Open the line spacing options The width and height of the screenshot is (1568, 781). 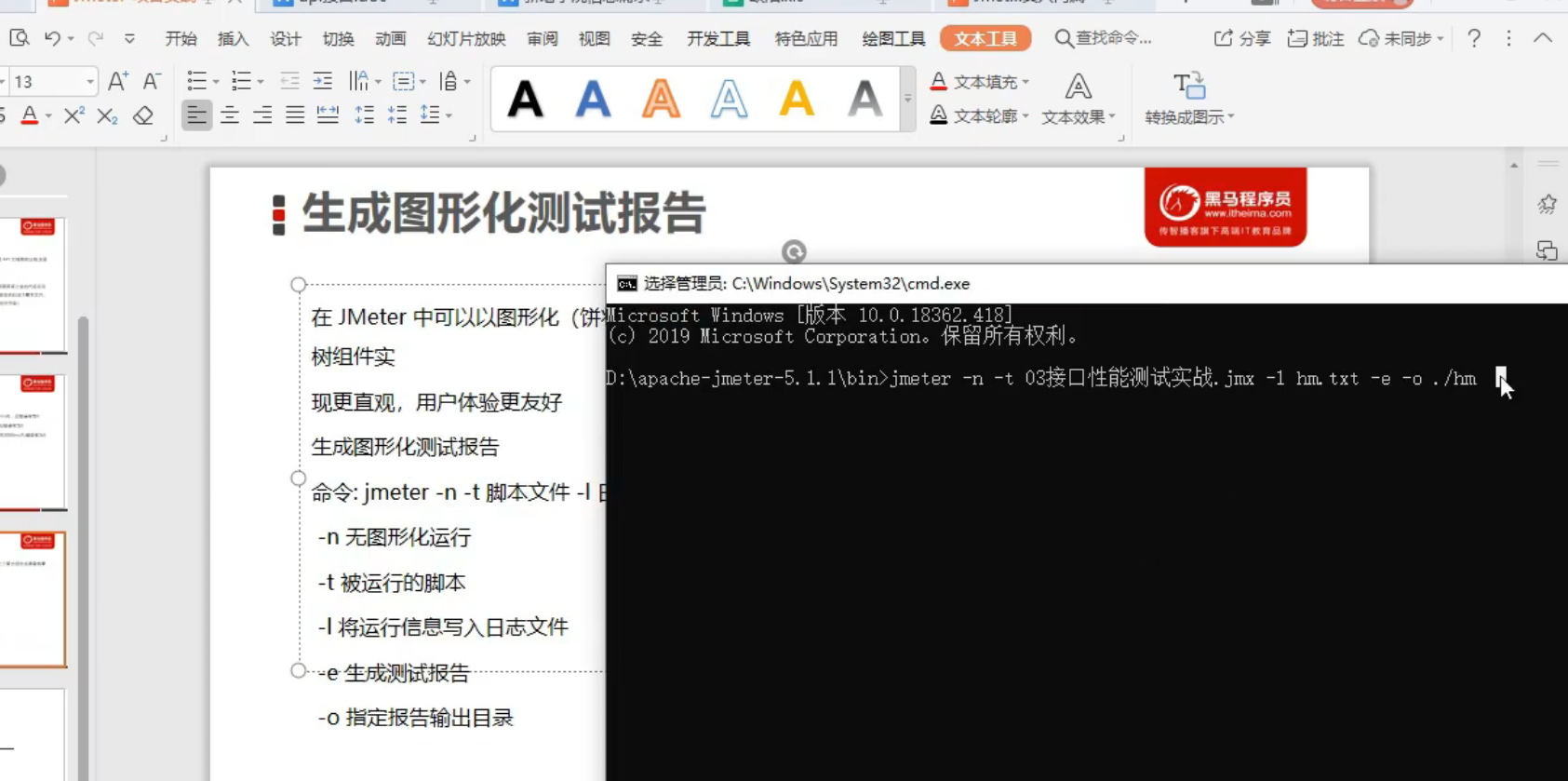(430, 115)
